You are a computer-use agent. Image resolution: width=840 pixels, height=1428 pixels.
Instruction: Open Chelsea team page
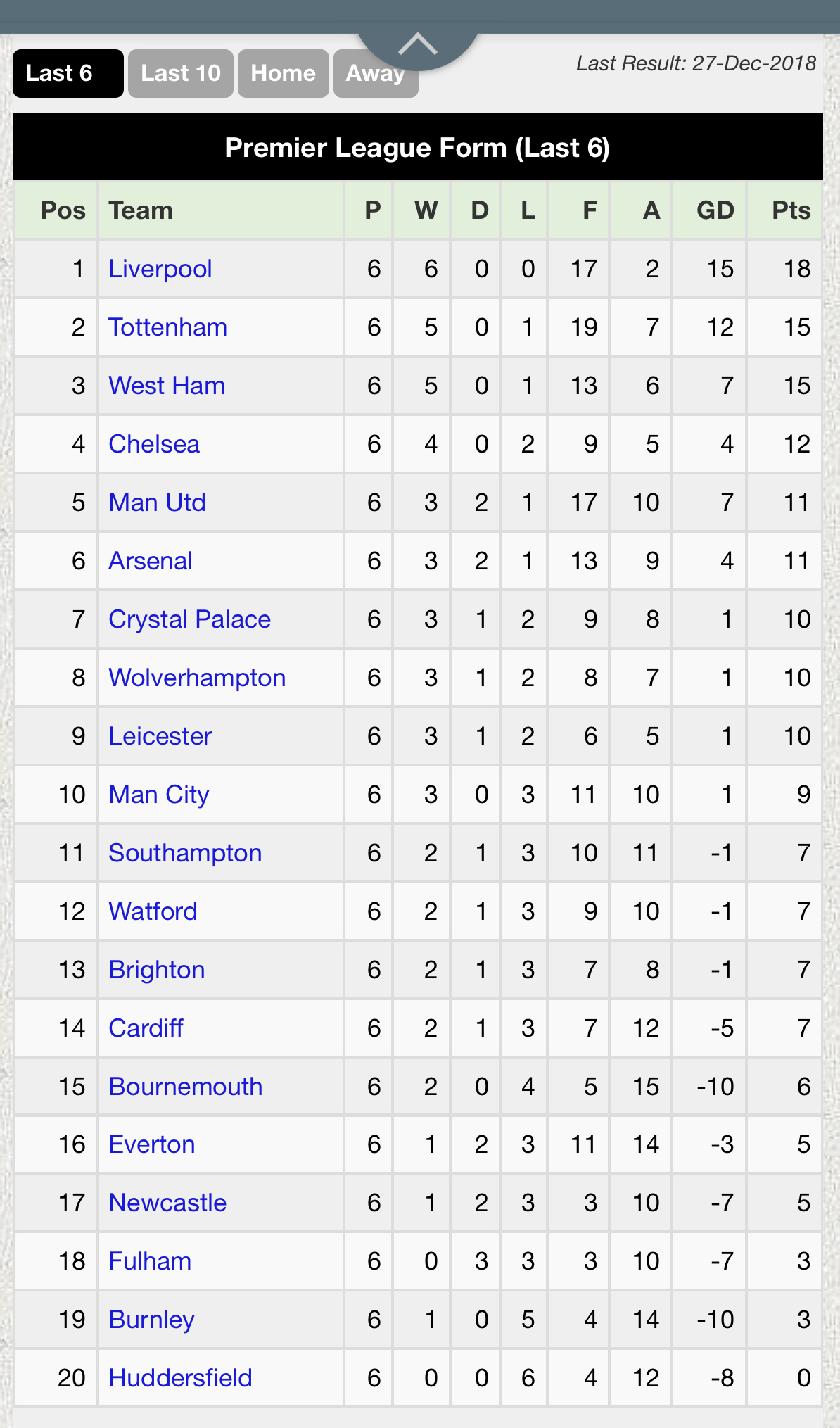coord(154,444)
